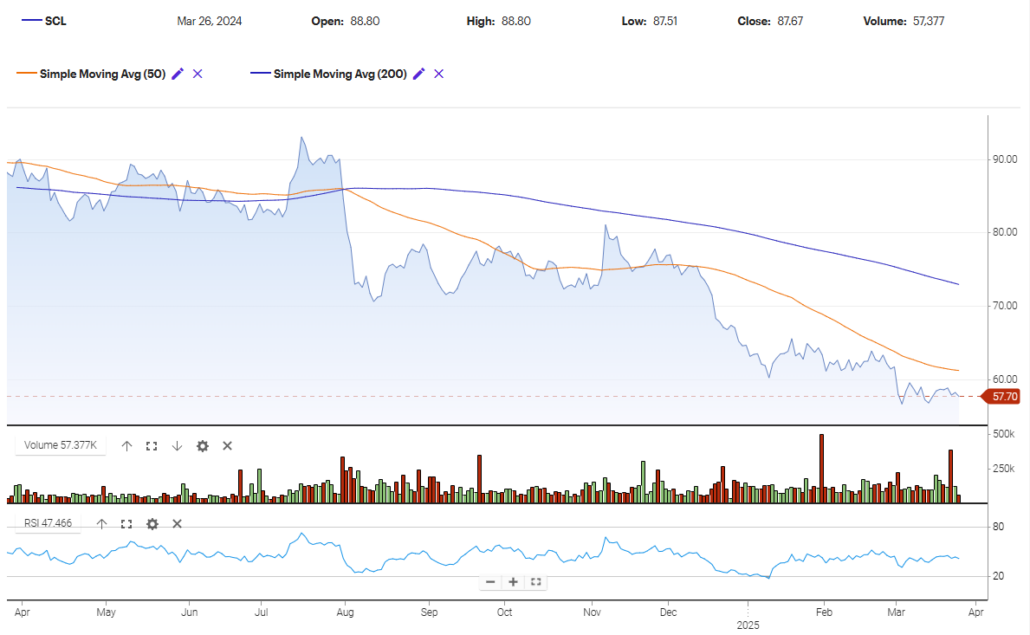Select the tallest red volume bar near Feb
The width and height of the screenshot is (1030, 635).
pos(821,468)
